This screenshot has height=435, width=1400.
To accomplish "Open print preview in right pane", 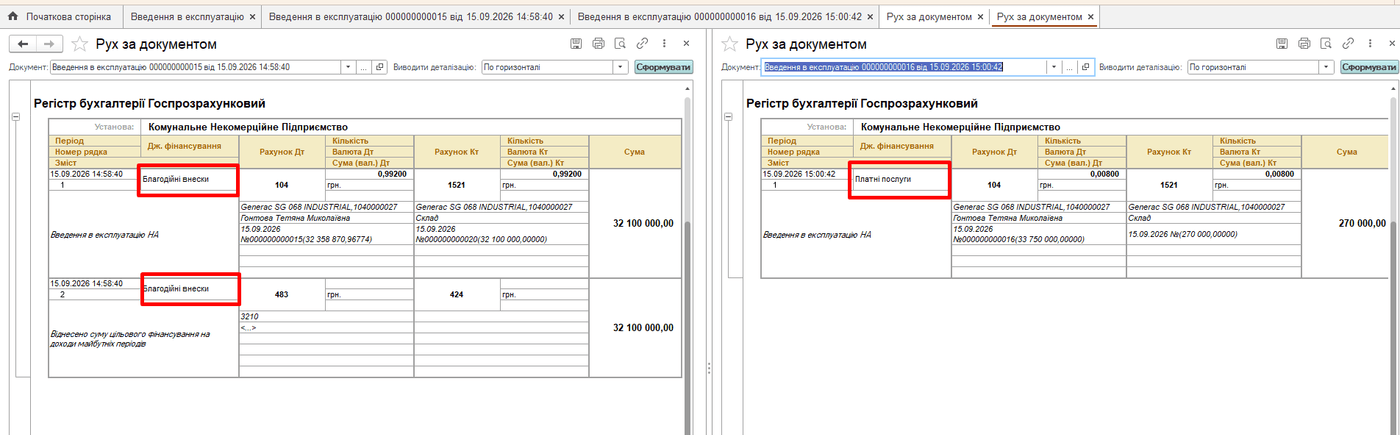I will [x=1327, y=44].
